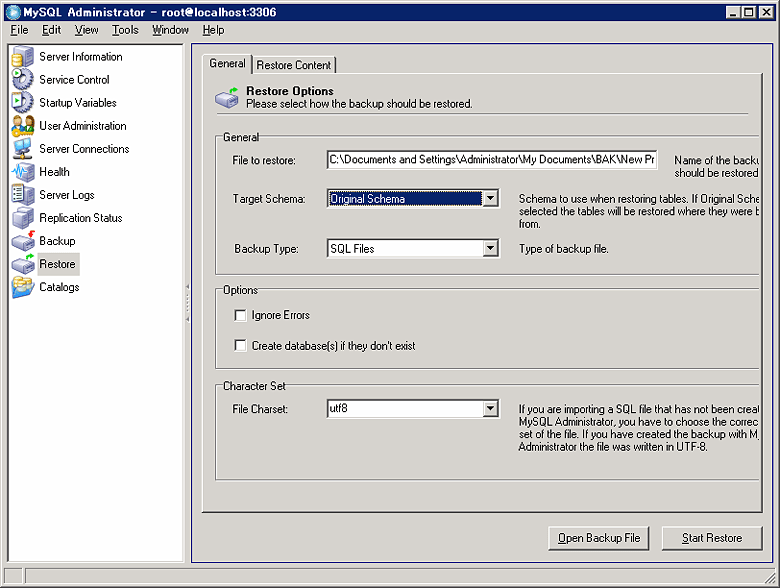Click the SQL Files combo box value

tap(405, 248)
